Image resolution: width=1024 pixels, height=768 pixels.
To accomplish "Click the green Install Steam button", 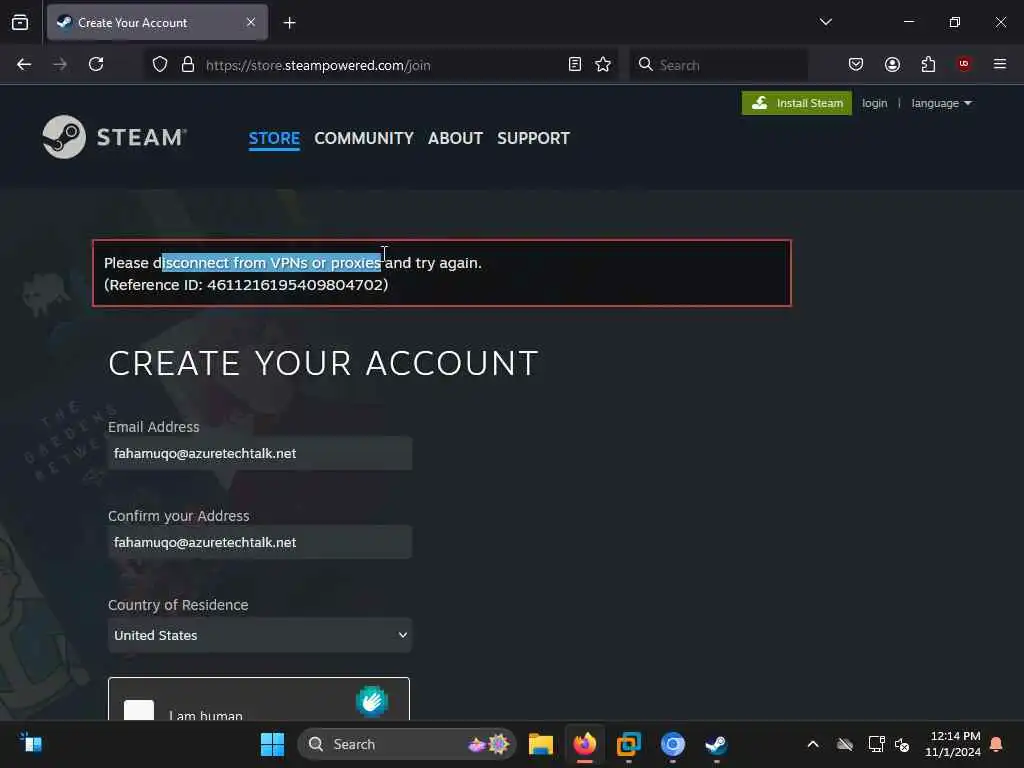I will coord(797,103).
